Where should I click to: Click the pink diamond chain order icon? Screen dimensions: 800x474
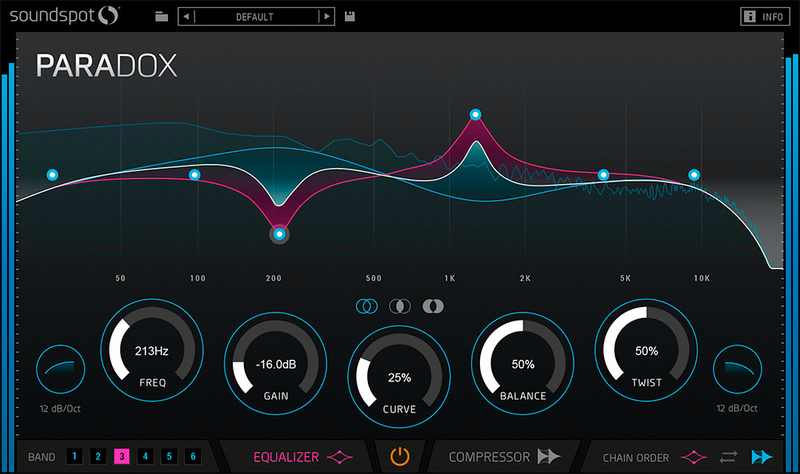pos(692,457)
